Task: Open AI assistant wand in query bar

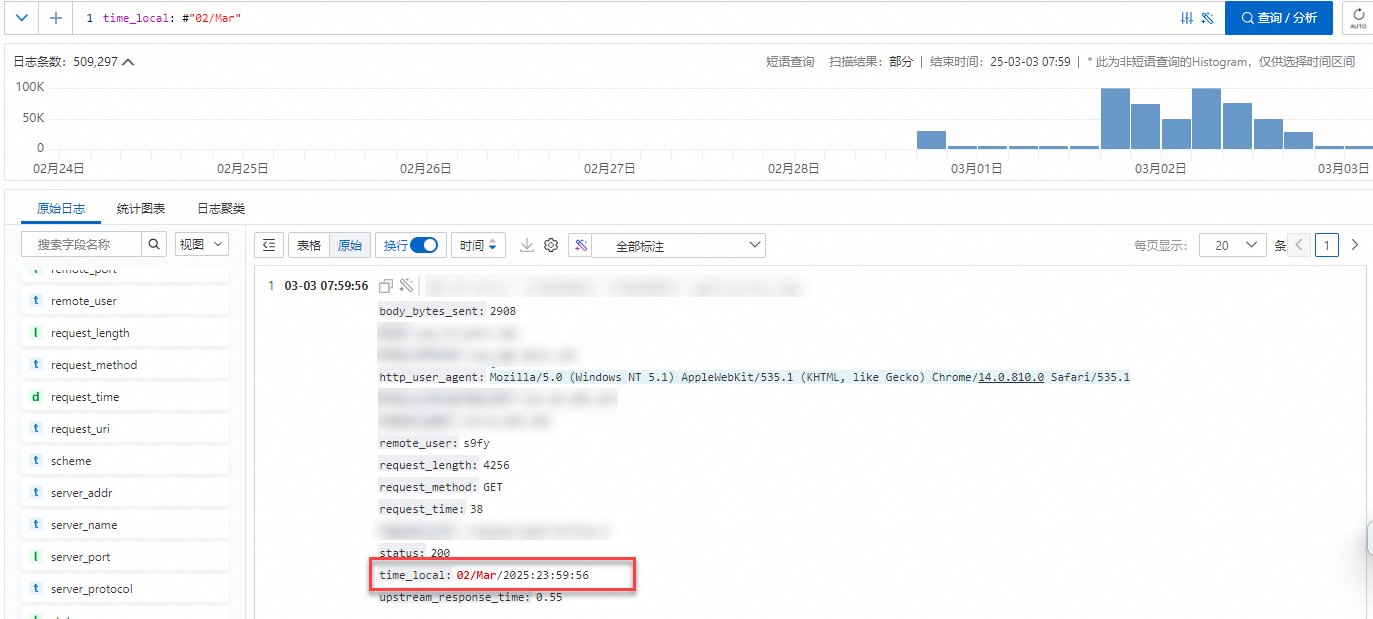Action: coord(1207,18)
